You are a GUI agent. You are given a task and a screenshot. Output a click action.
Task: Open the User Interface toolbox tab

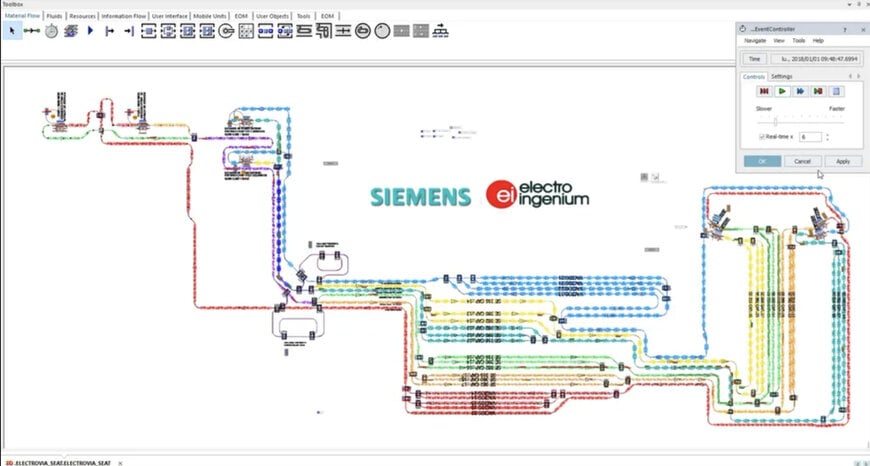click(x=170, y=16)
